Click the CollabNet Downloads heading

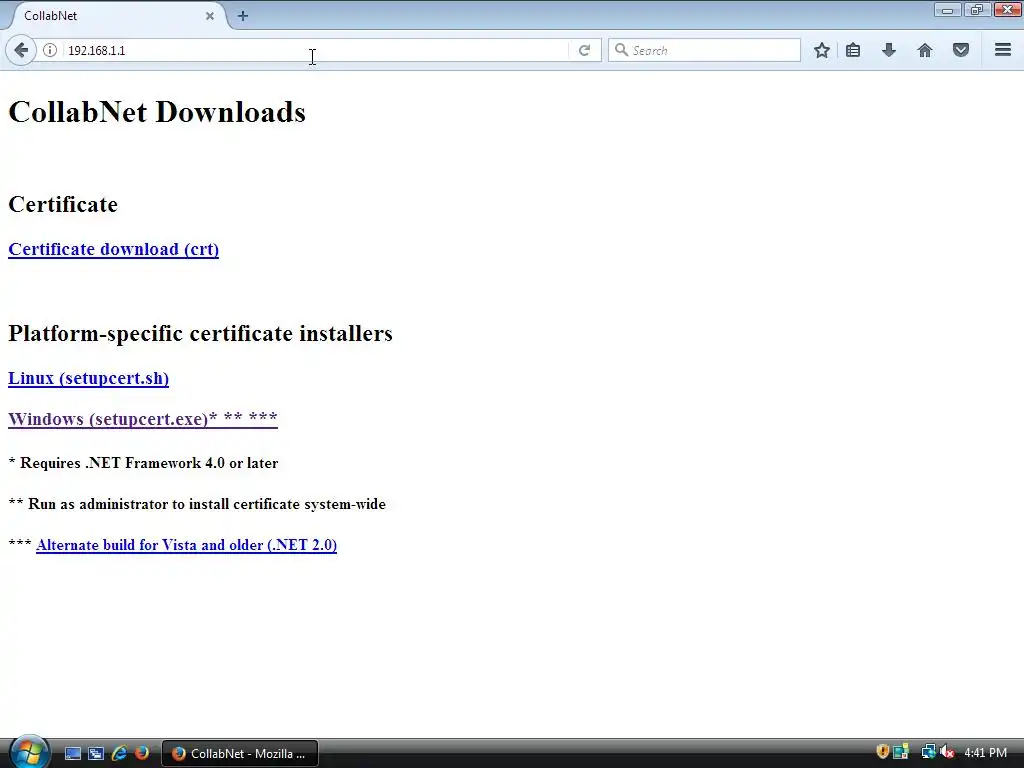157,112
